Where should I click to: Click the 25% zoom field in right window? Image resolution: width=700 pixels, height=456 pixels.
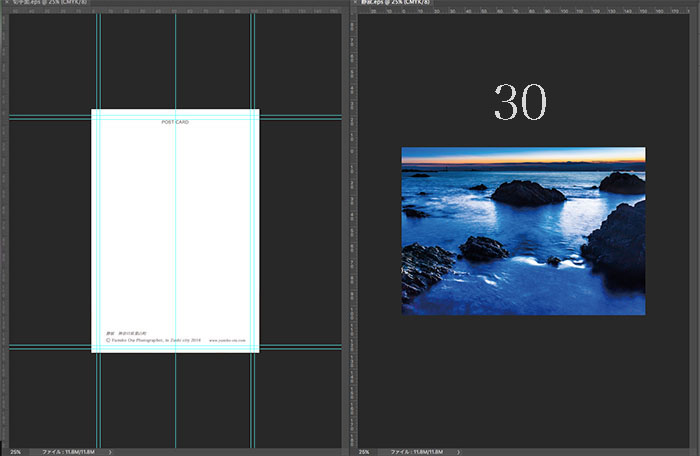364,452
